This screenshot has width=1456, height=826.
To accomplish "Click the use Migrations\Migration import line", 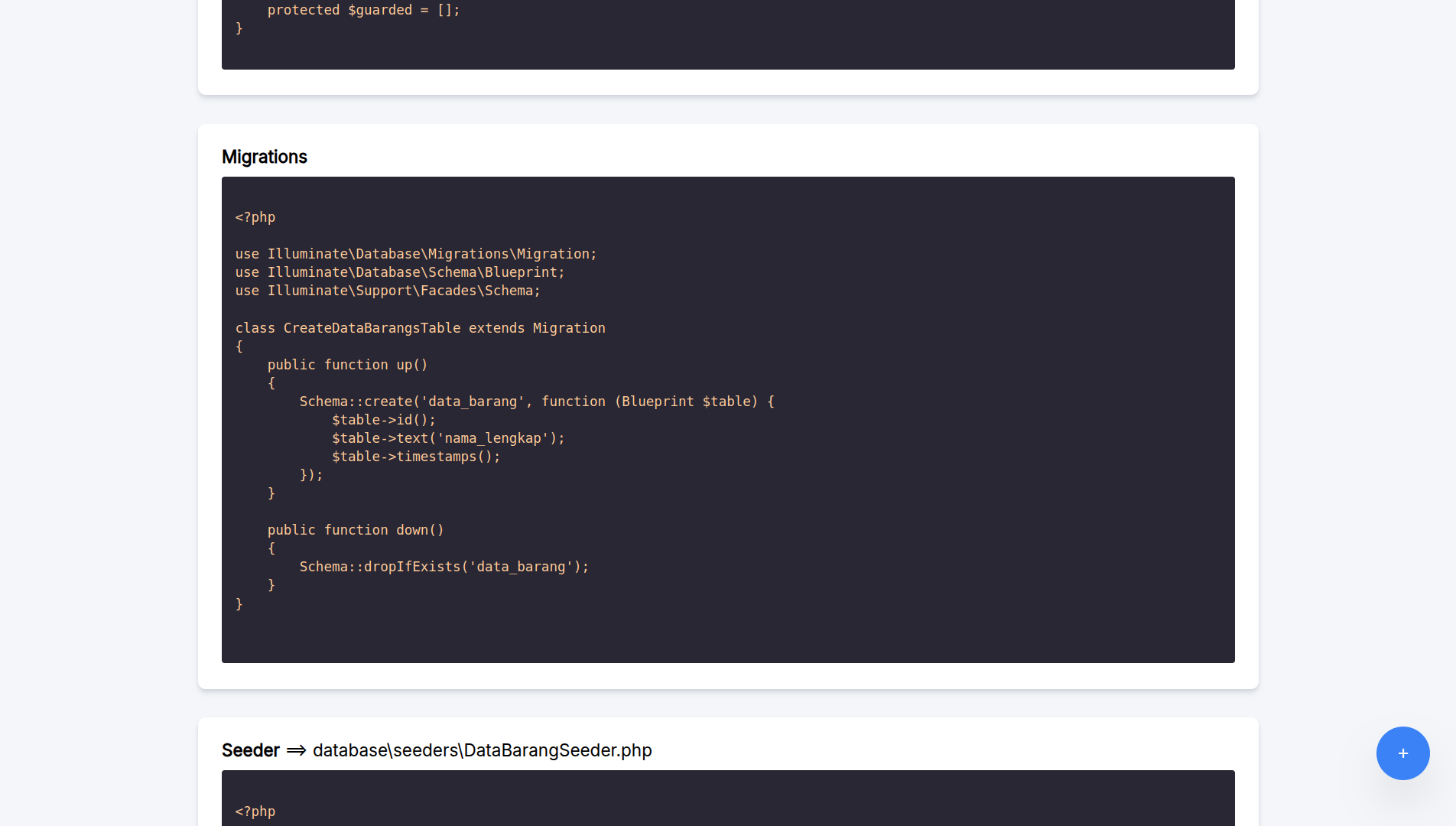I will click(x=415, y=254).
